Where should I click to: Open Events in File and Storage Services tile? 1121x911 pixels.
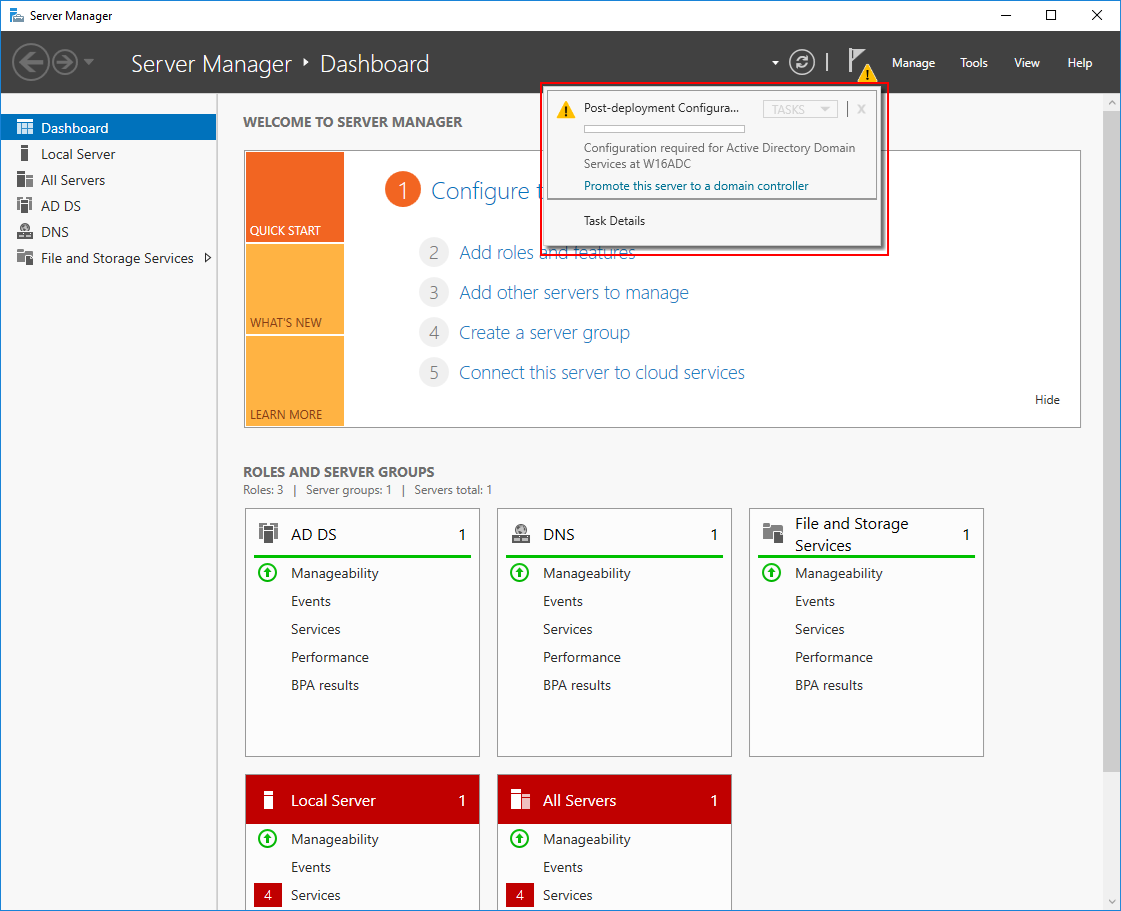pos(815,601)
